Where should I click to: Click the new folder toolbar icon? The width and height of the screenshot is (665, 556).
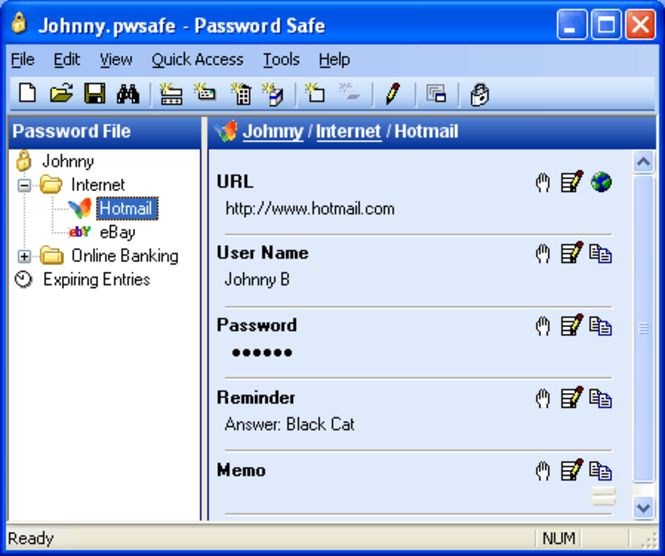pos(315,93)
